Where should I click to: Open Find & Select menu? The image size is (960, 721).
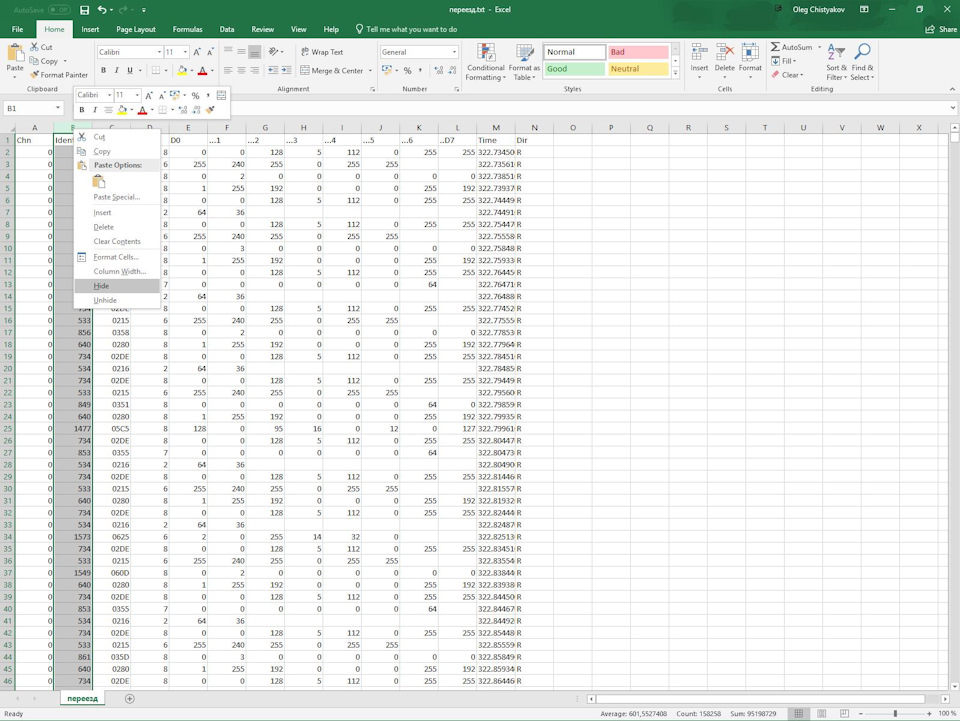pyautogui.click(x=862, y=61)
